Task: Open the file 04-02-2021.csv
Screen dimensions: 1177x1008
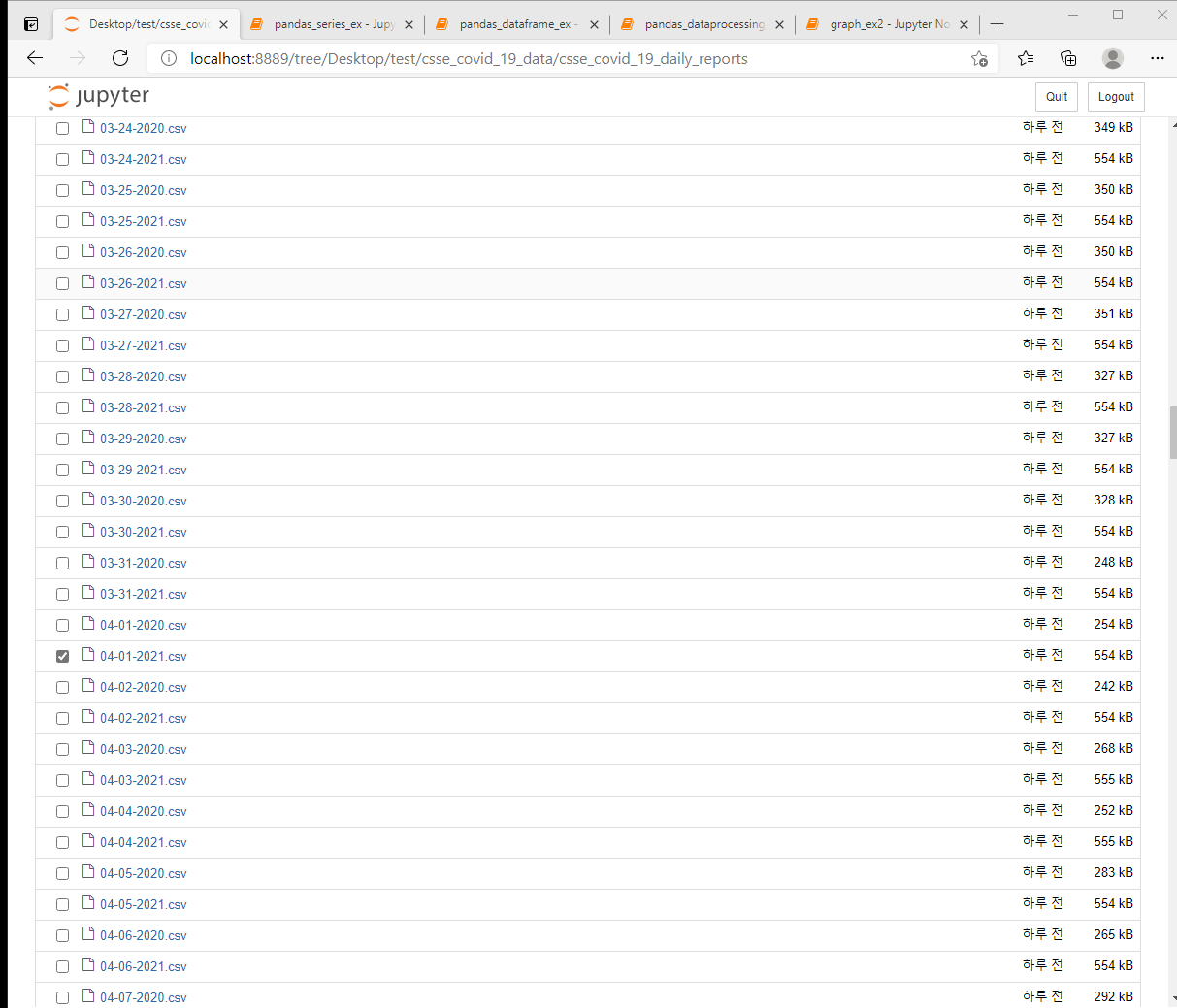Action: (144, 718)
